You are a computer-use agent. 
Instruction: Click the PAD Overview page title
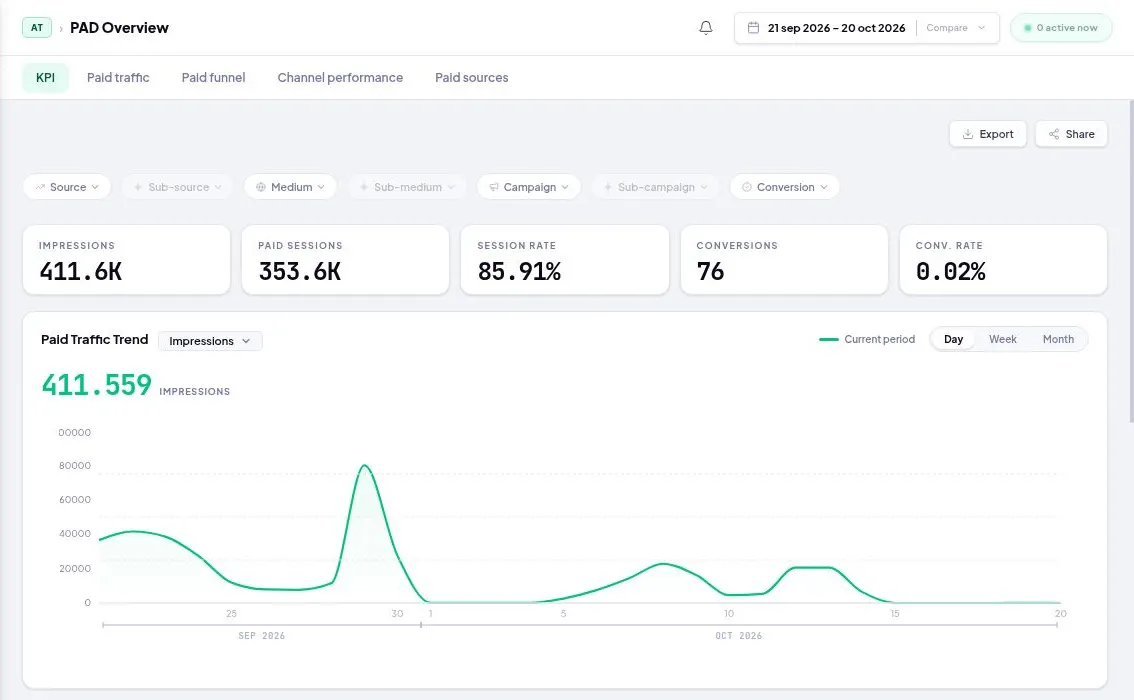click(119, 27)
